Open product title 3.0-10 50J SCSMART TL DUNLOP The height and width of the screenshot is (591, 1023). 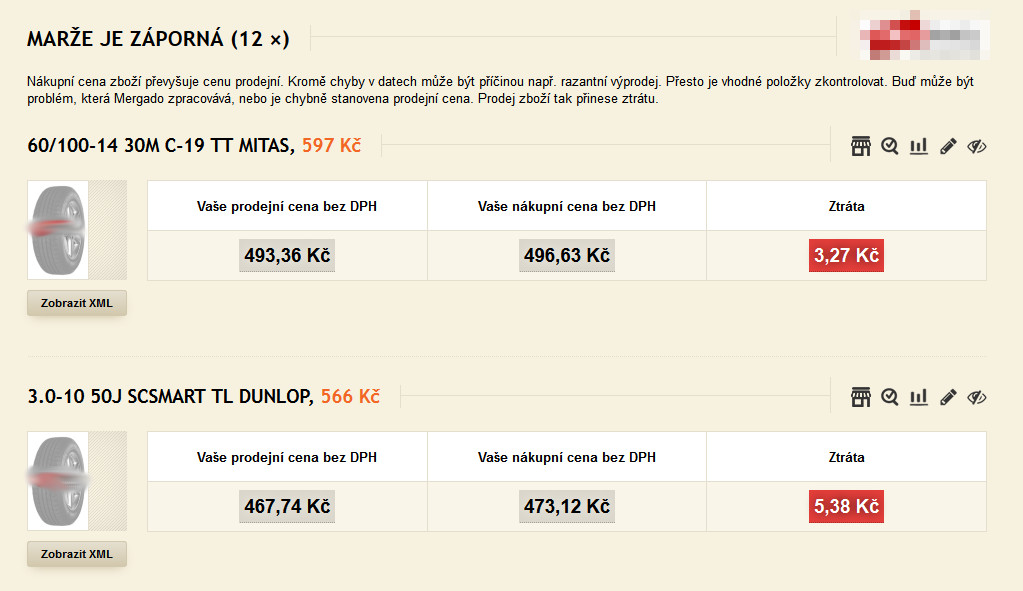(x=170, y=396)
